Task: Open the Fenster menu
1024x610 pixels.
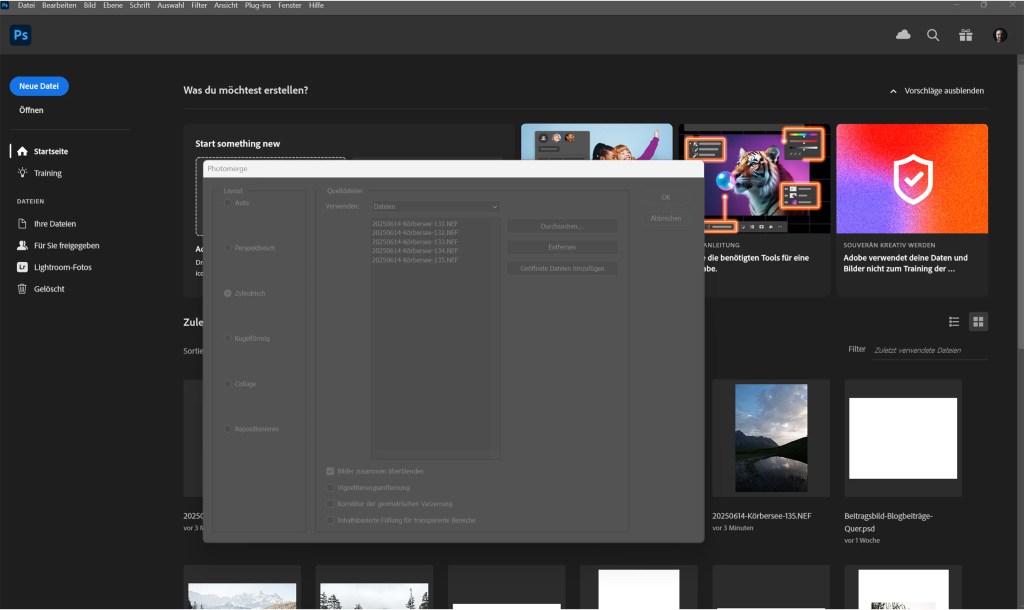Action: point(290,5)
